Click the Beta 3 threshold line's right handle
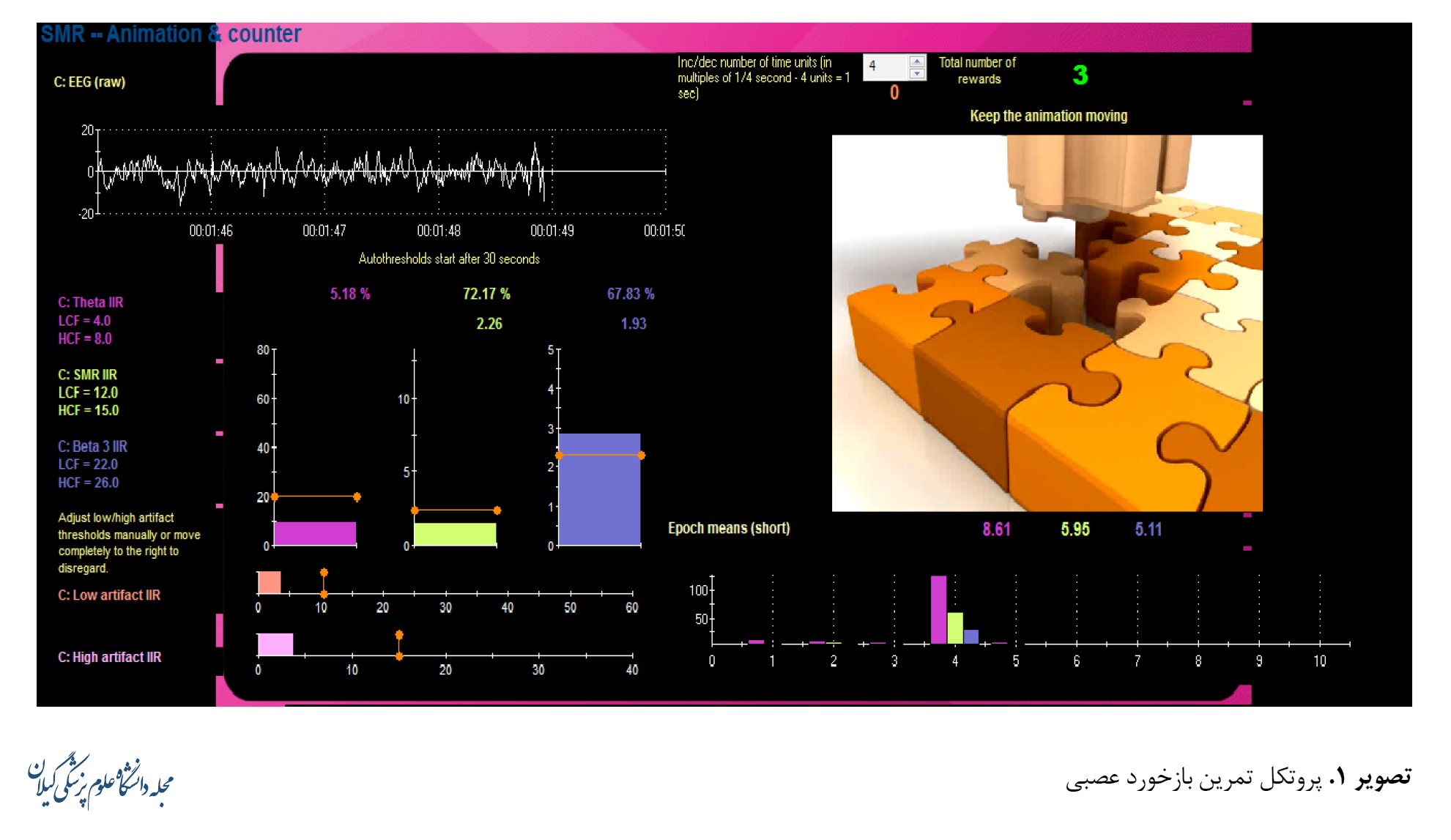Image resolution: width=1451 pixels, height=840 pixels. pos(641,456)
